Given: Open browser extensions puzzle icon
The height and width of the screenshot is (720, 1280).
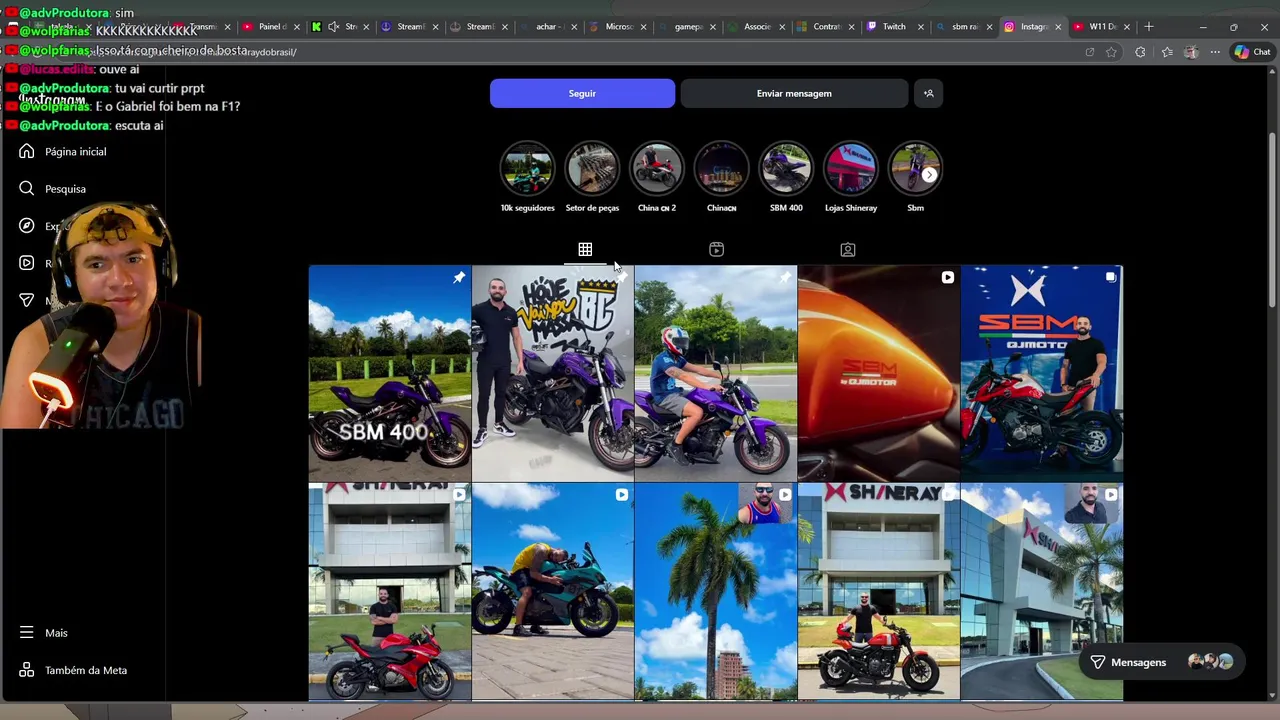Looking at the screenshot, I should (1140, 52).
